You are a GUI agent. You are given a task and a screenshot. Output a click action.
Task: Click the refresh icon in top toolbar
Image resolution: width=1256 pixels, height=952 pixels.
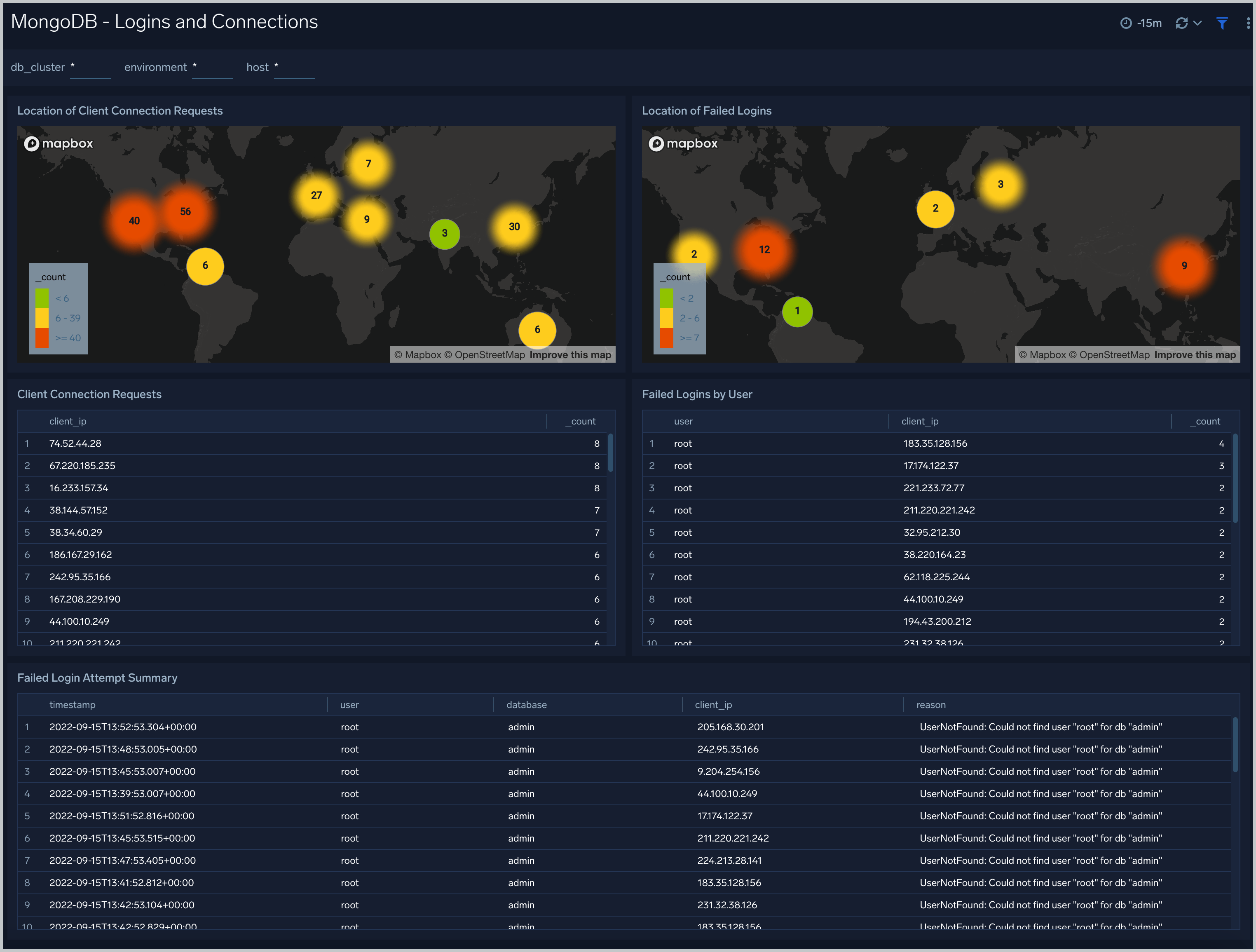1181,23
